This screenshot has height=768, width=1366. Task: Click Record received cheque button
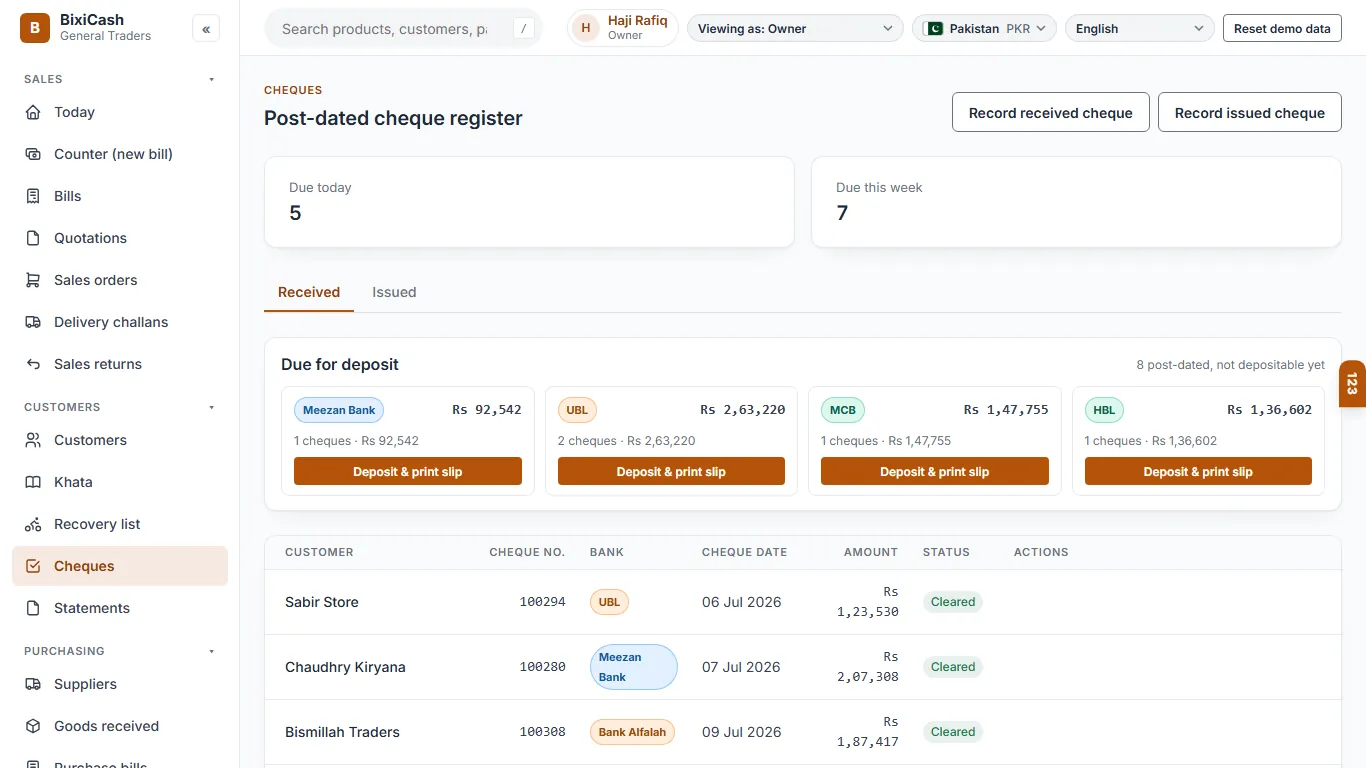[x=1051, y=113]
